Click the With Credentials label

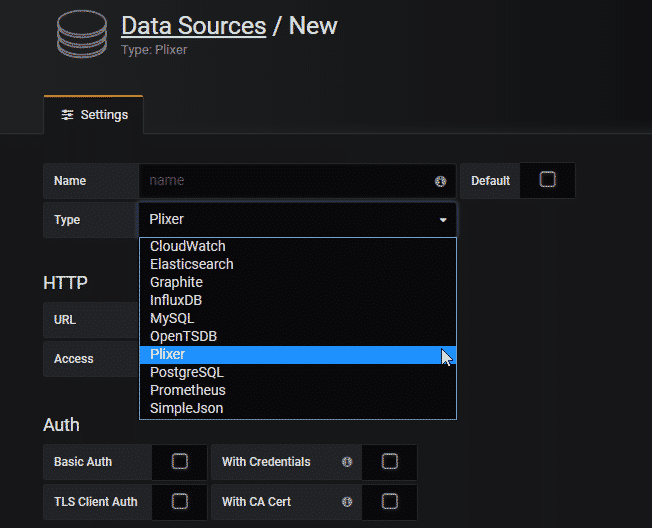266,462
